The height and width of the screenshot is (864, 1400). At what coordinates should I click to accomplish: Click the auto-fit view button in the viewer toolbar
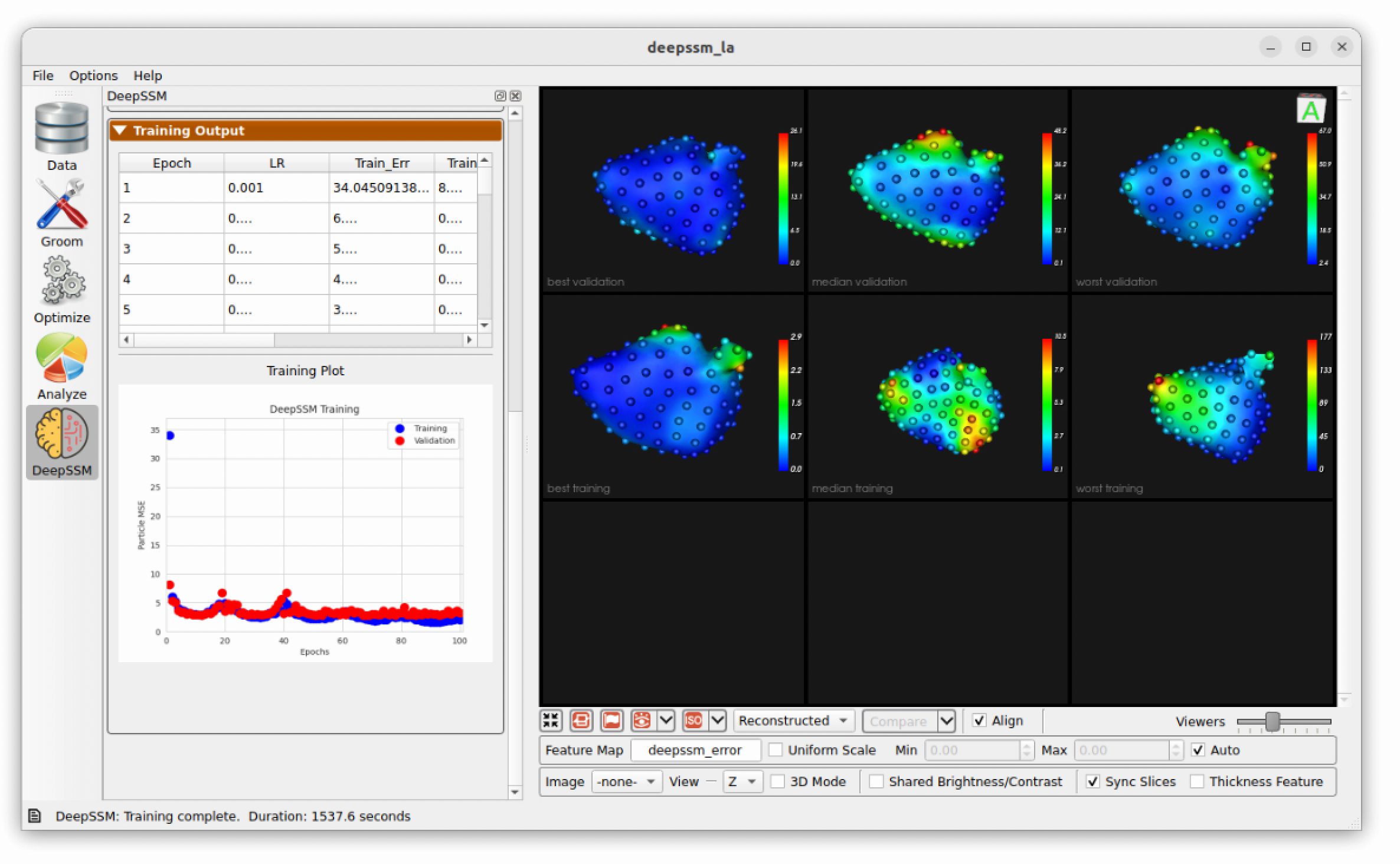click(551, 721)
